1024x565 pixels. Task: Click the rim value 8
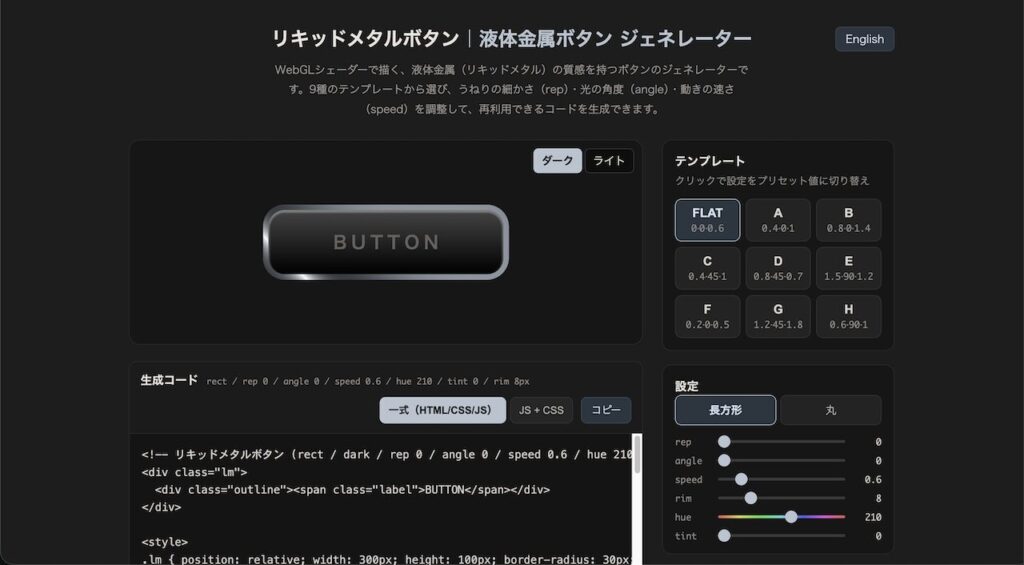coord(878,498)
